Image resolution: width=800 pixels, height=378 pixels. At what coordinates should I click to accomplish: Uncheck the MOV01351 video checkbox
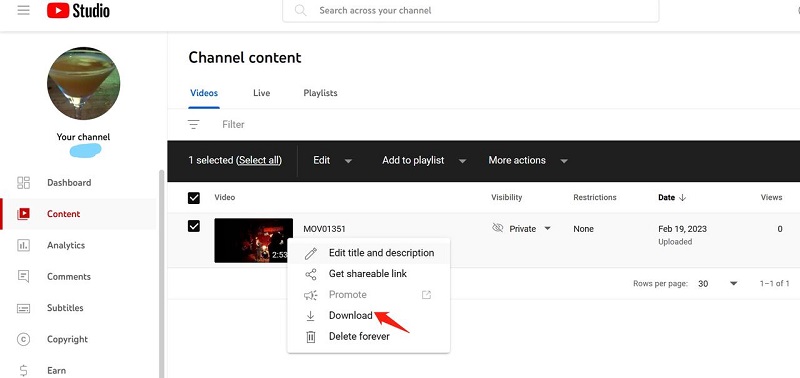pos(194,225)
